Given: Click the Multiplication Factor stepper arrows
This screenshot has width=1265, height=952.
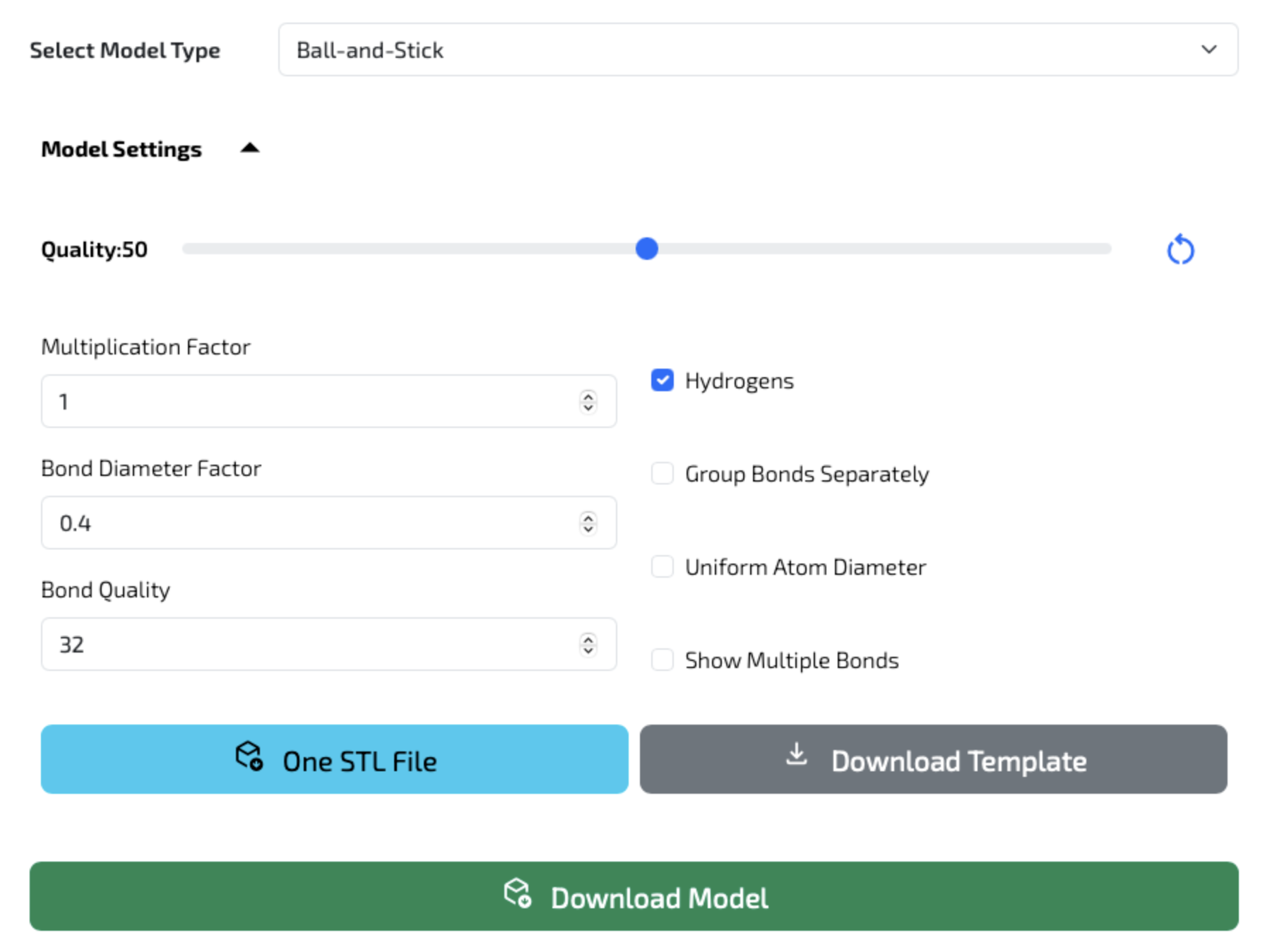Looking at the screenshot, I should [x=588, y=401].
